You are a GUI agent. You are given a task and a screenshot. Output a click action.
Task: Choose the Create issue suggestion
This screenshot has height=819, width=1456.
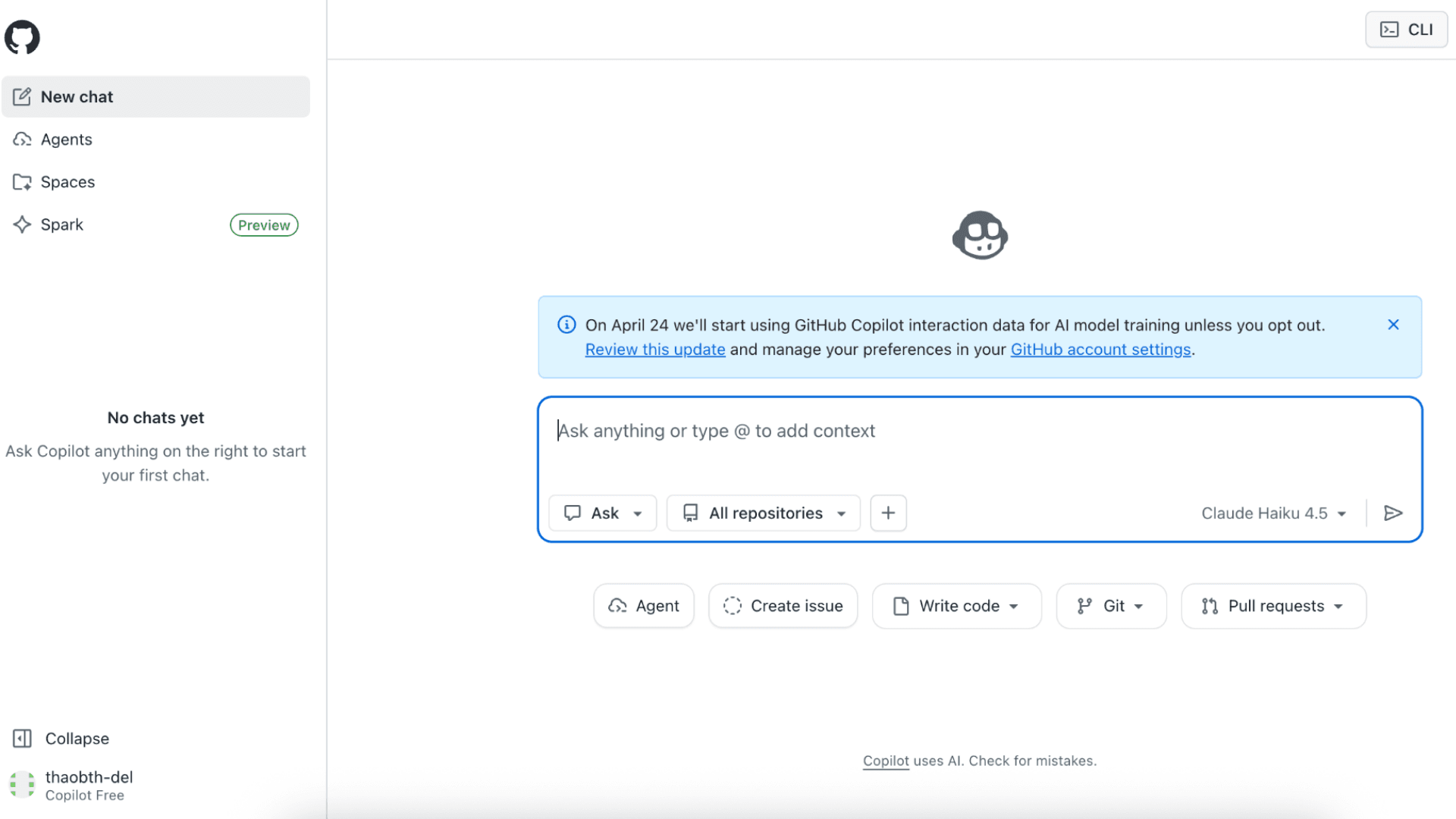point(783,606)
